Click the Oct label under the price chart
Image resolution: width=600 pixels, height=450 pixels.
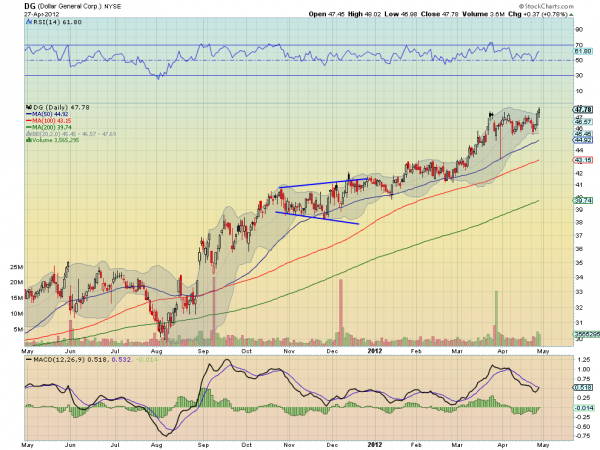click(x=247, y=351)
